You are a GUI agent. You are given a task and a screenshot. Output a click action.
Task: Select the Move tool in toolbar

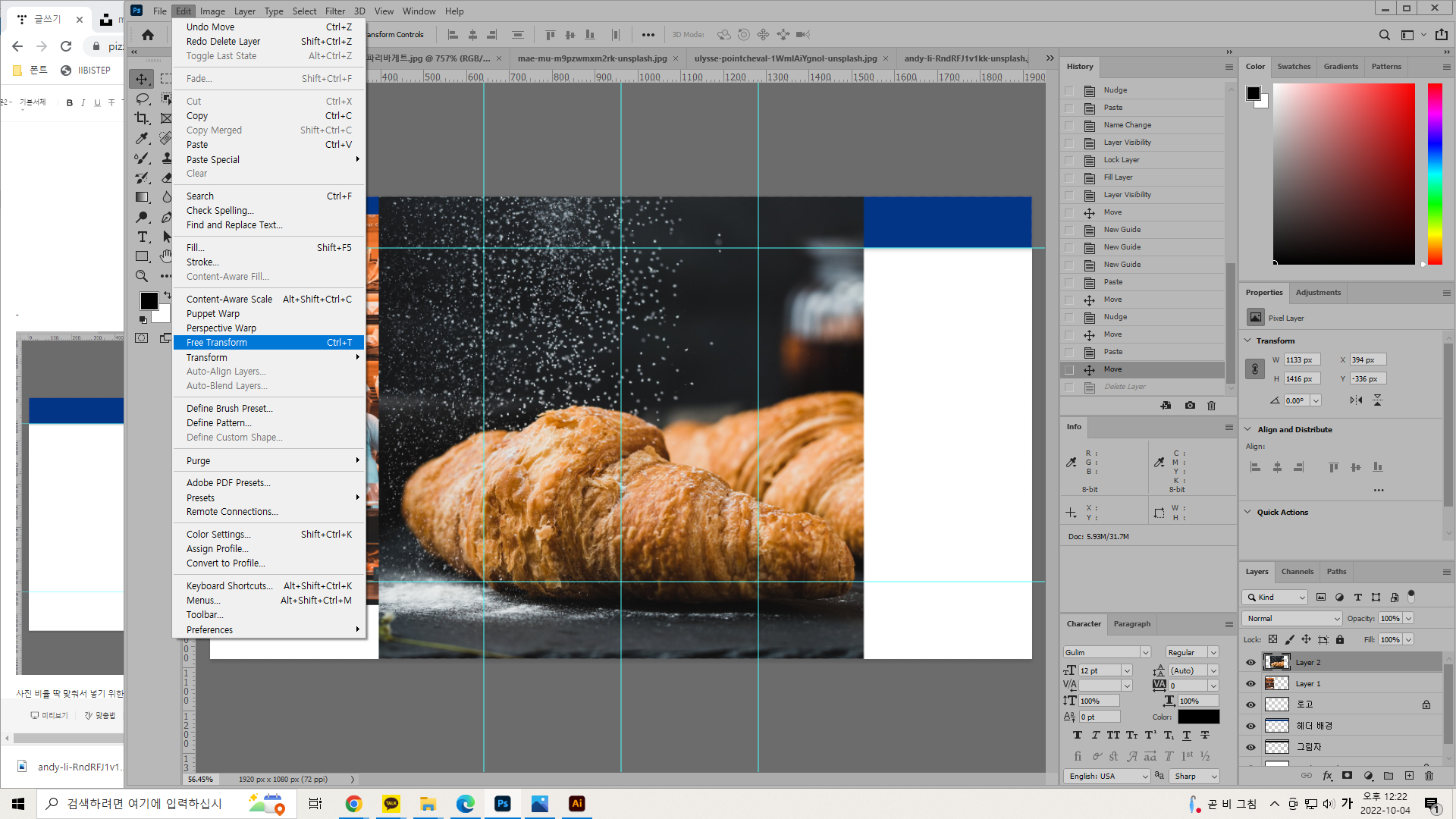click(x=142, y=79)
